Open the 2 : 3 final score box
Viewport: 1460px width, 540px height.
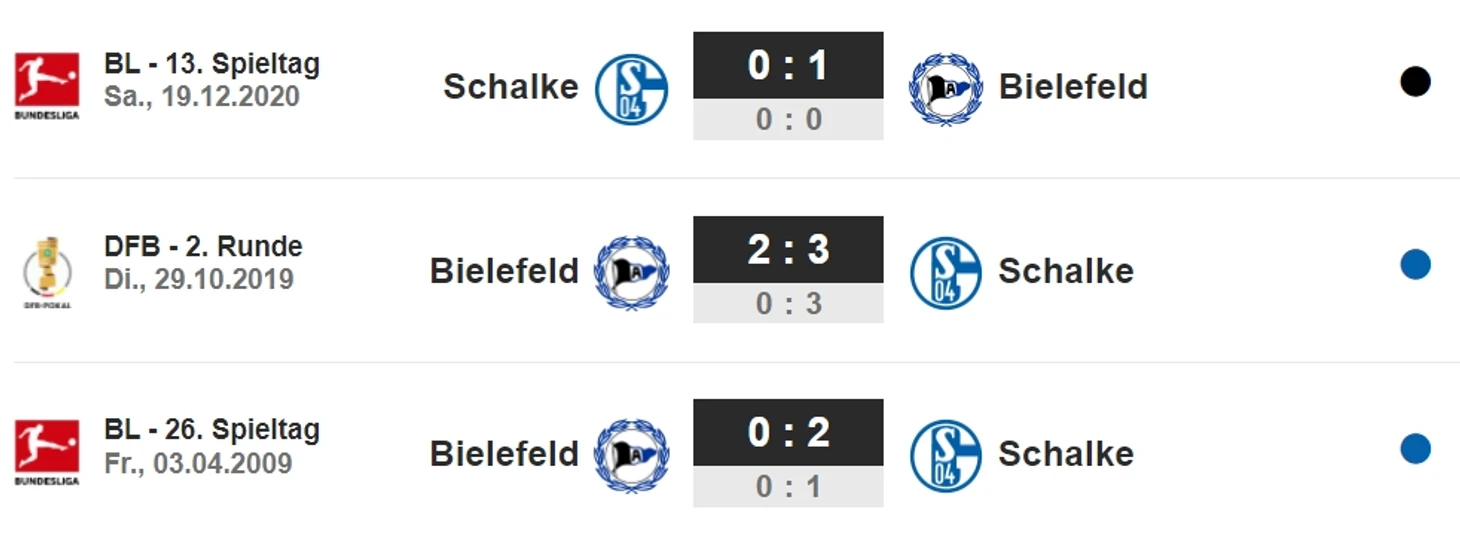(x=788, y=249)
